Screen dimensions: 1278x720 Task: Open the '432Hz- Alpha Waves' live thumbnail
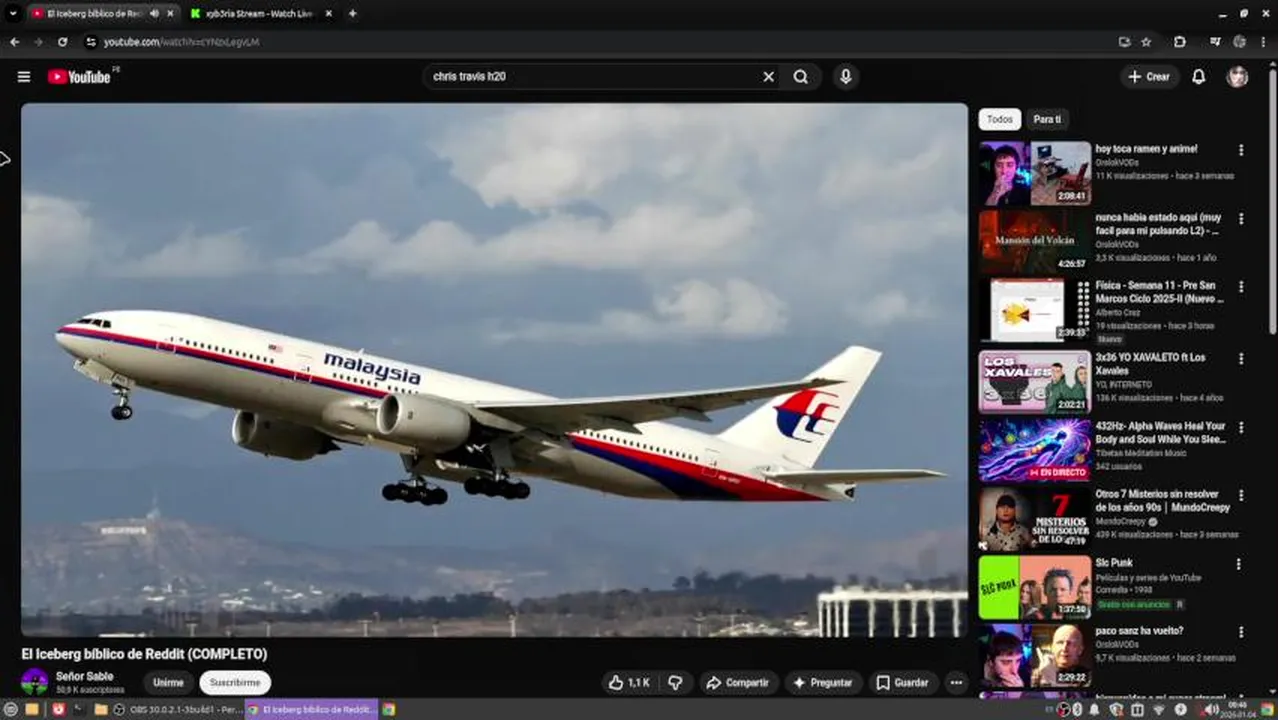coord(1035,450)
